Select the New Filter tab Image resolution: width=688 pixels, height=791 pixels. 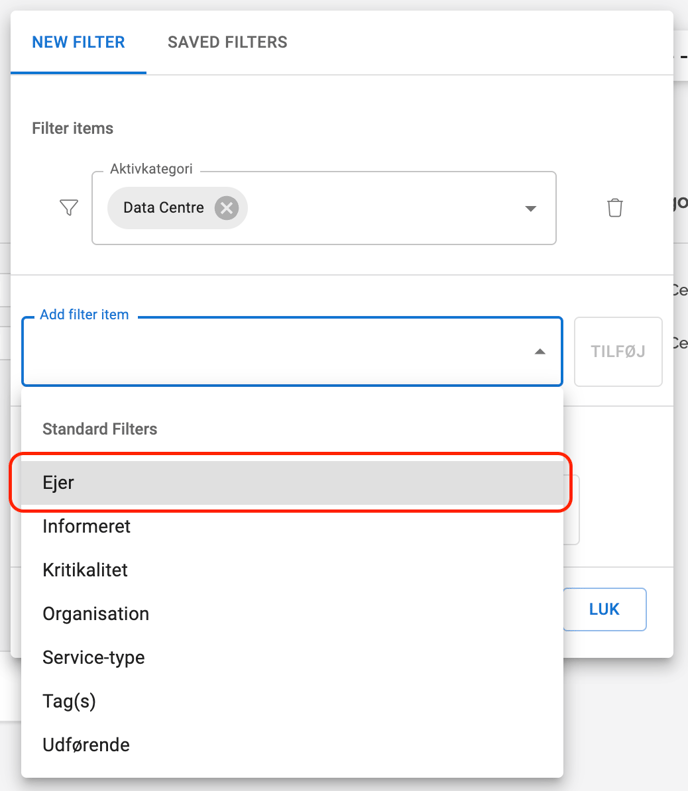click(x=78, y=42)
